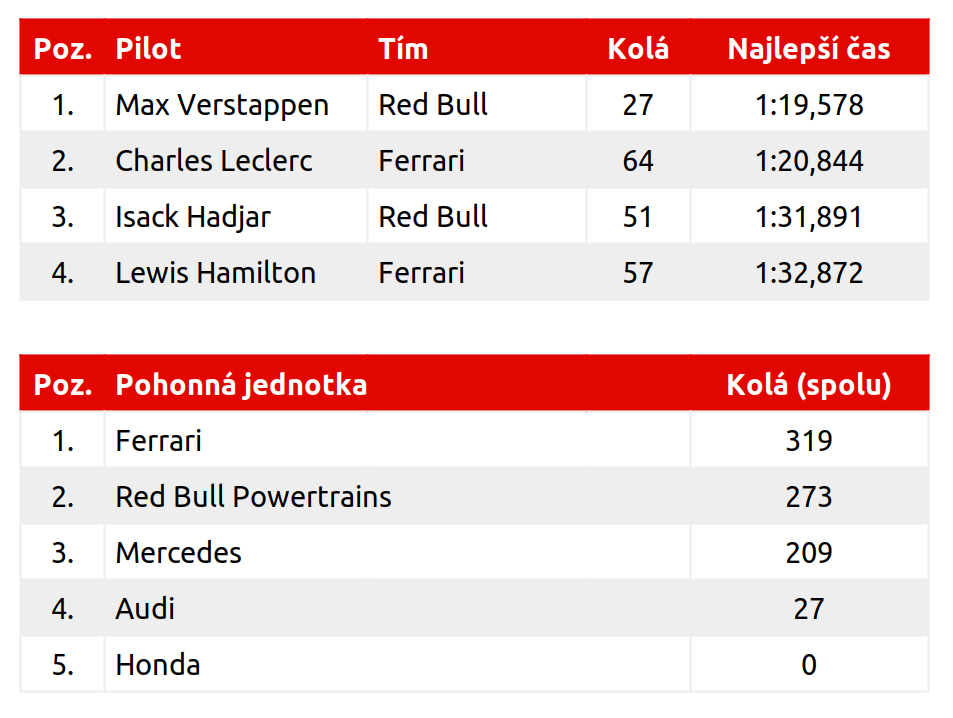953x718 pixels.
Task: Click the Red Bull Powertrains cell
Action: (254, 497)
